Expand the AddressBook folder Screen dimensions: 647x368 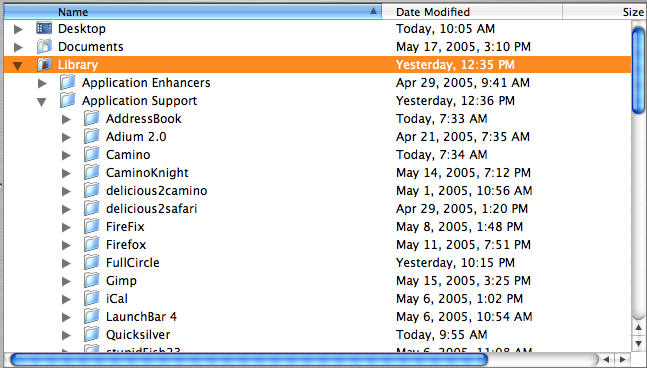[66, 119]
